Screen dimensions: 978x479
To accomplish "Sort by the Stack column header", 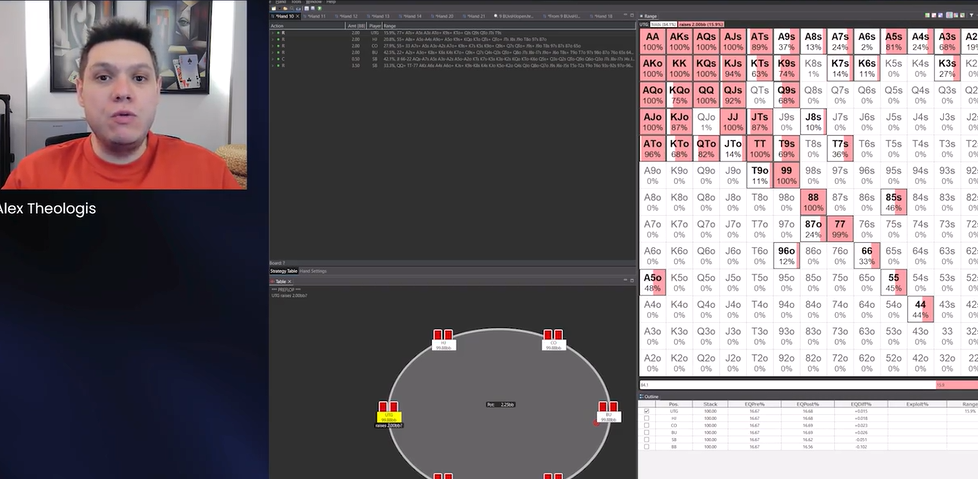I will [x=710, y=404].
